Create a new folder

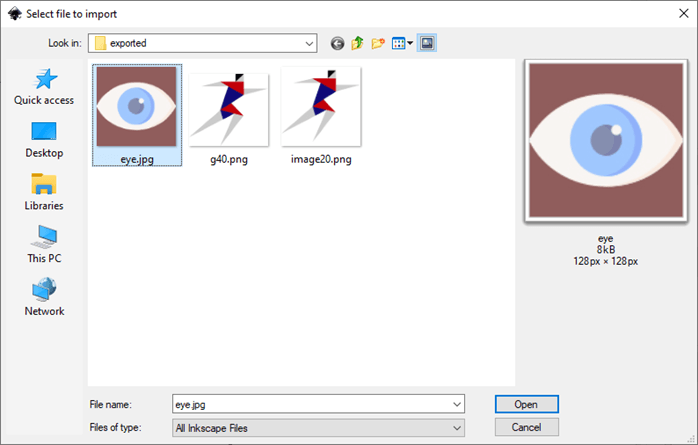tap(378, 43)
